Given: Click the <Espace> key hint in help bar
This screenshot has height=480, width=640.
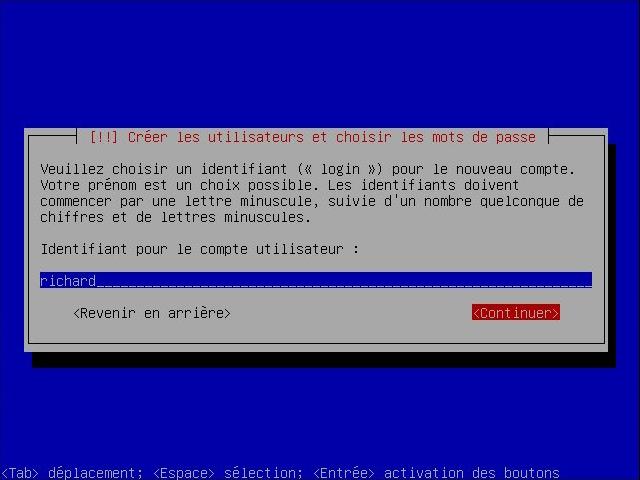Looking at the screenshot, I should coord(184,473).
